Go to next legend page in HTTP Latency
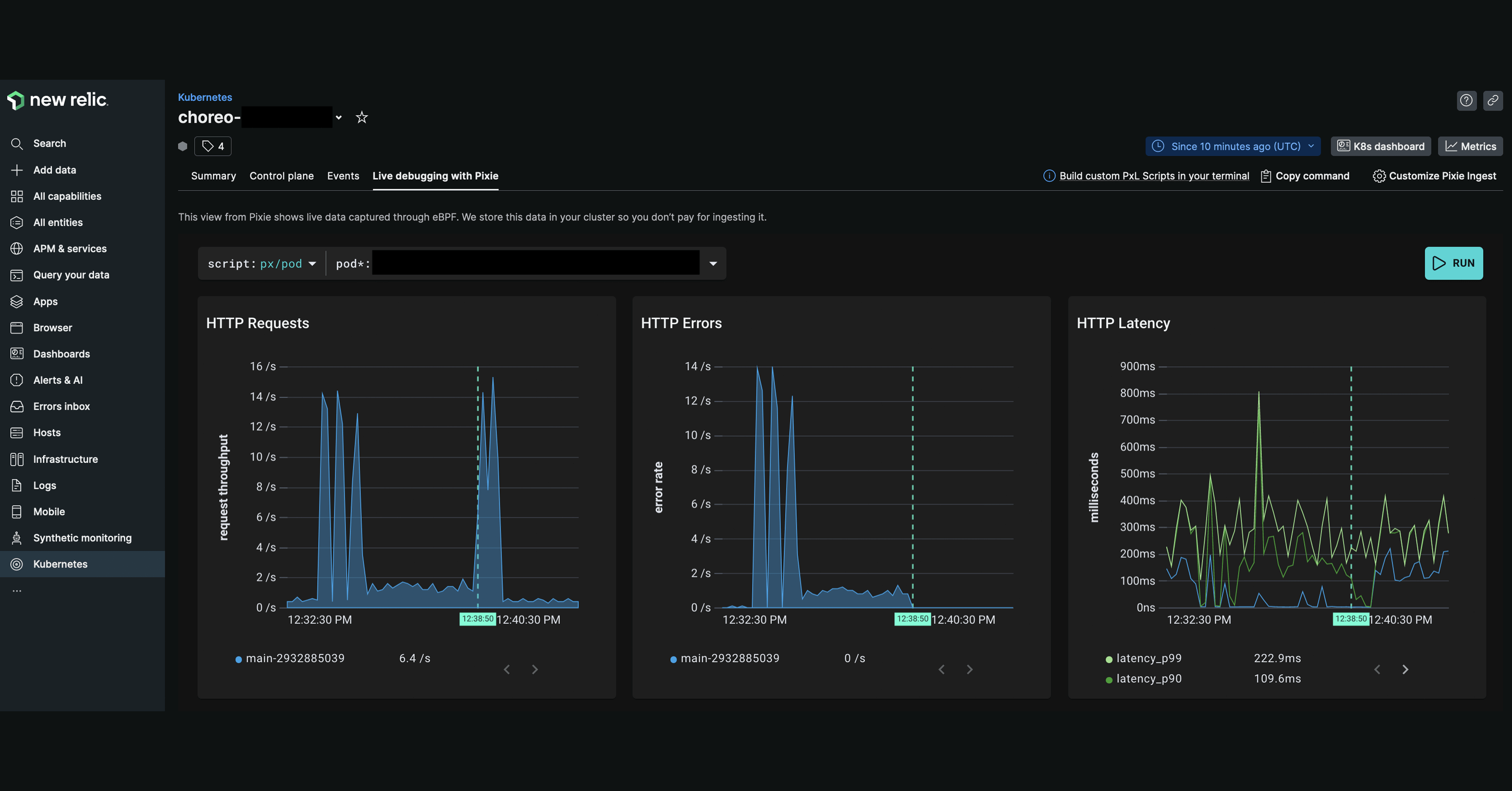The height and width of the screenshot is (791, 1512). pos(1405,669)
